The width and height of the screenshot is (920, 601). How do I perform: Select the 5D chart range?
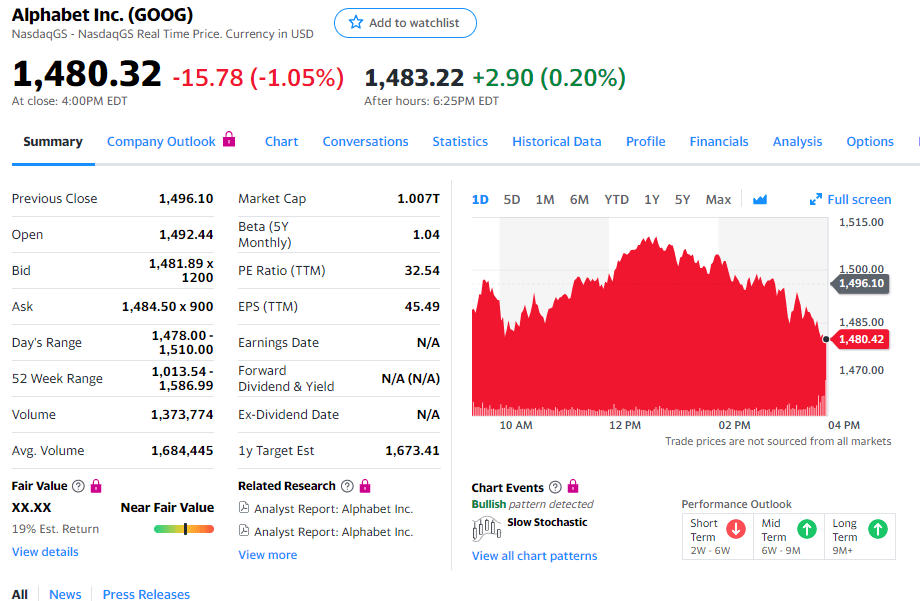tap(512, 200)
